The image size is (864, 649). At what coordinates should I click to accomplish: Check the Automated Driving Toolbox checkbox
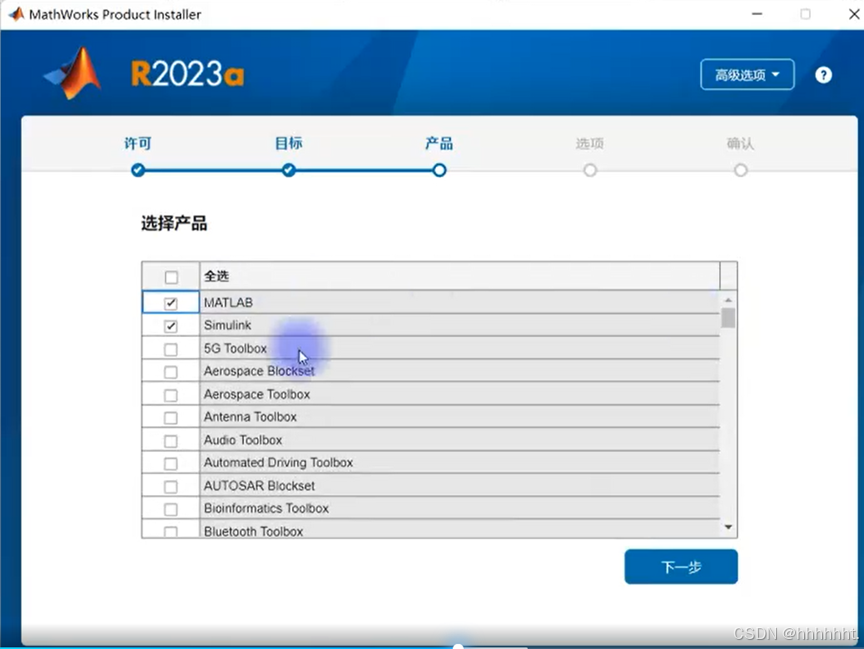171,463
